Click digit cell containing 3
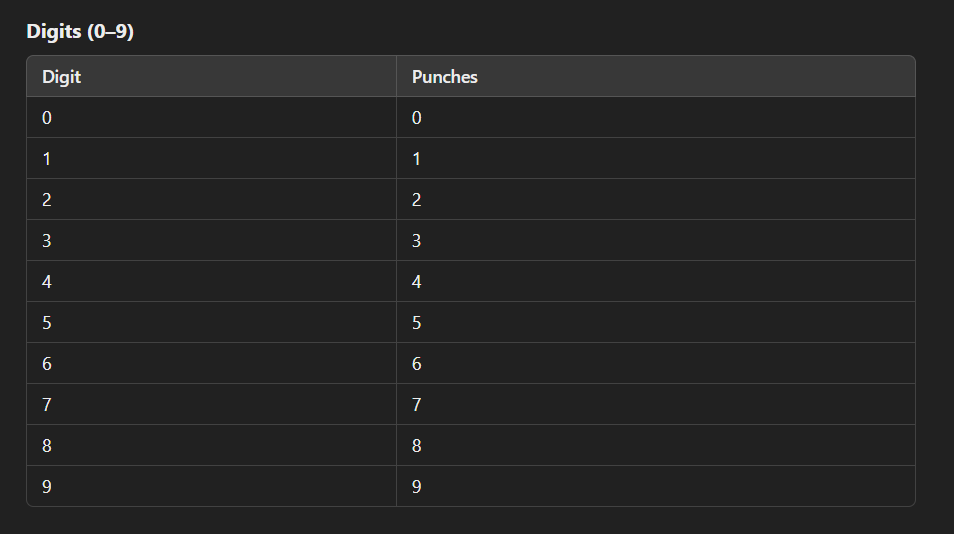 212,240
